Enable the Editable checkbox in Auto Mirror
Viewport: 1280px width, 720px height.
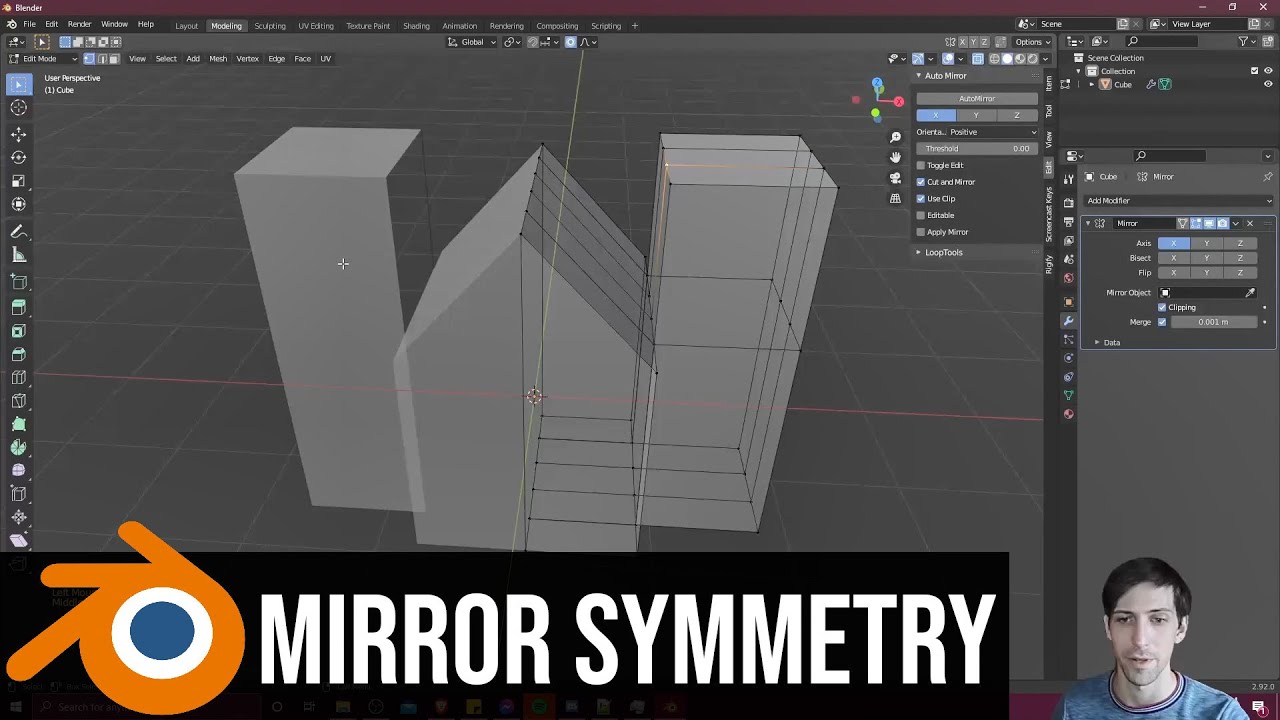(922, 215)
